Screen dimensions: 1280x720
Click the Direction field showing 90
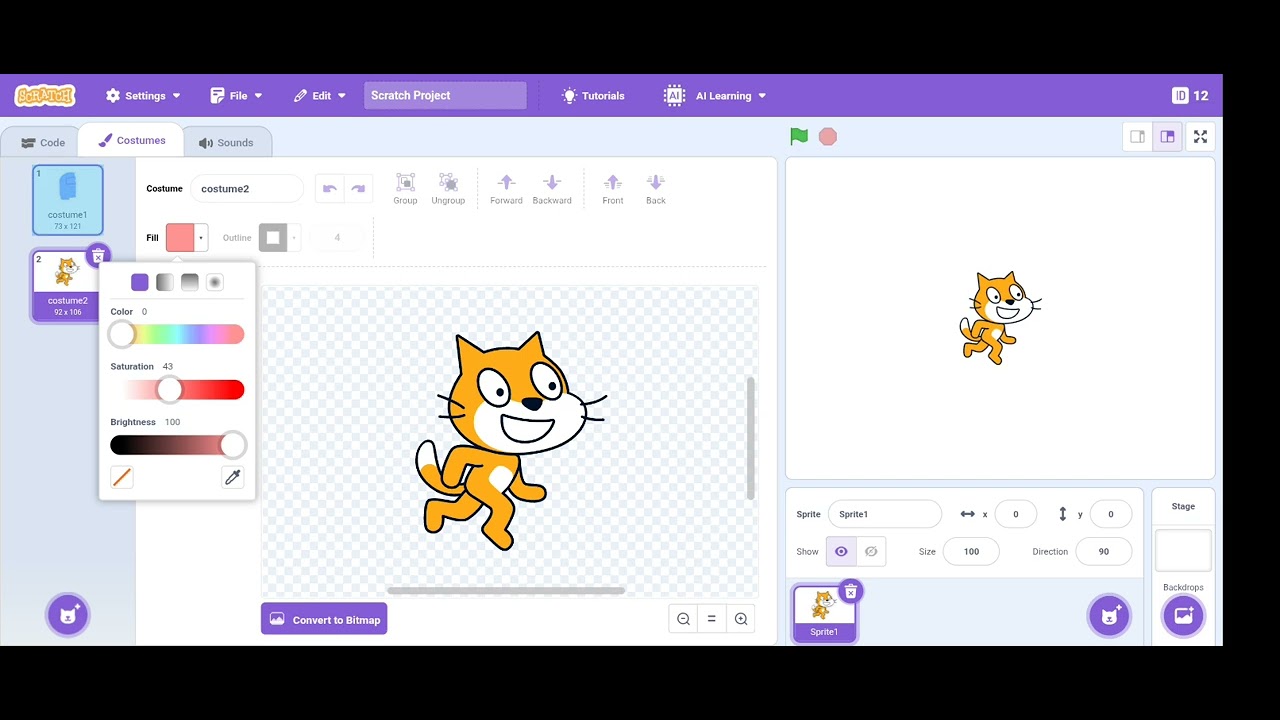pyautogui.click(x=1104, y=552)
